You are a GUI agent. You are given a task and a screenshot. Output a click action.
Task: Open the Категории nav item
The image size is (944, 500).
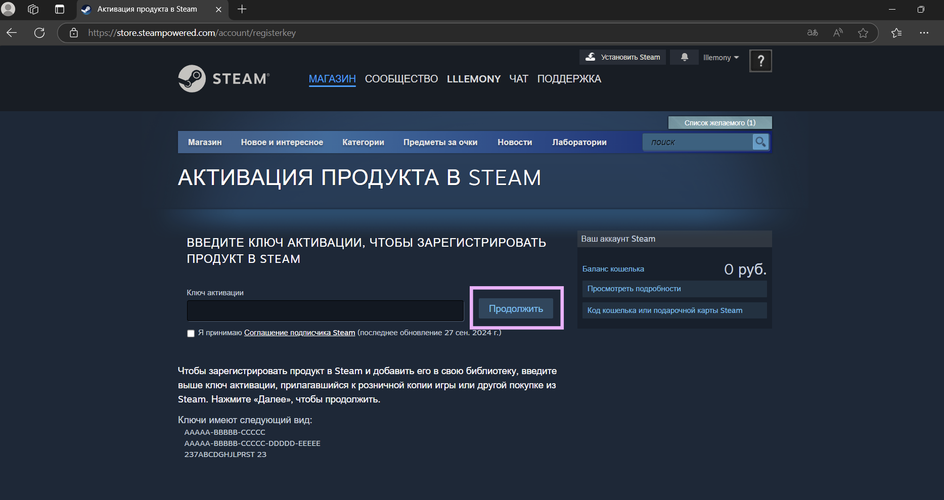pos(363,142)
